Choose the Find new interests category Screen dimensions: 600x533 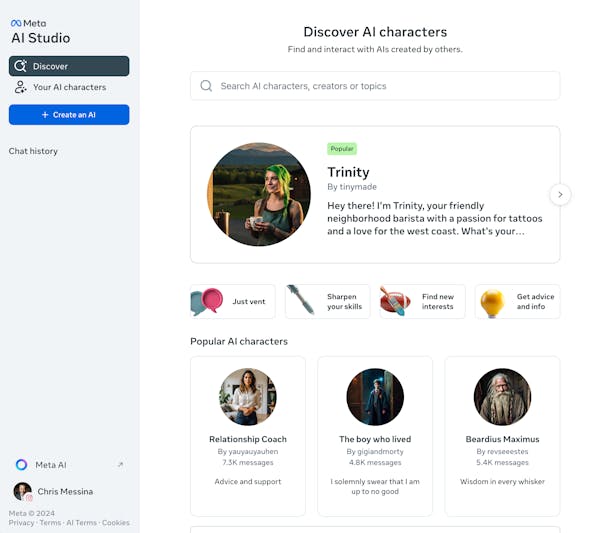click(x=422, y=302)
